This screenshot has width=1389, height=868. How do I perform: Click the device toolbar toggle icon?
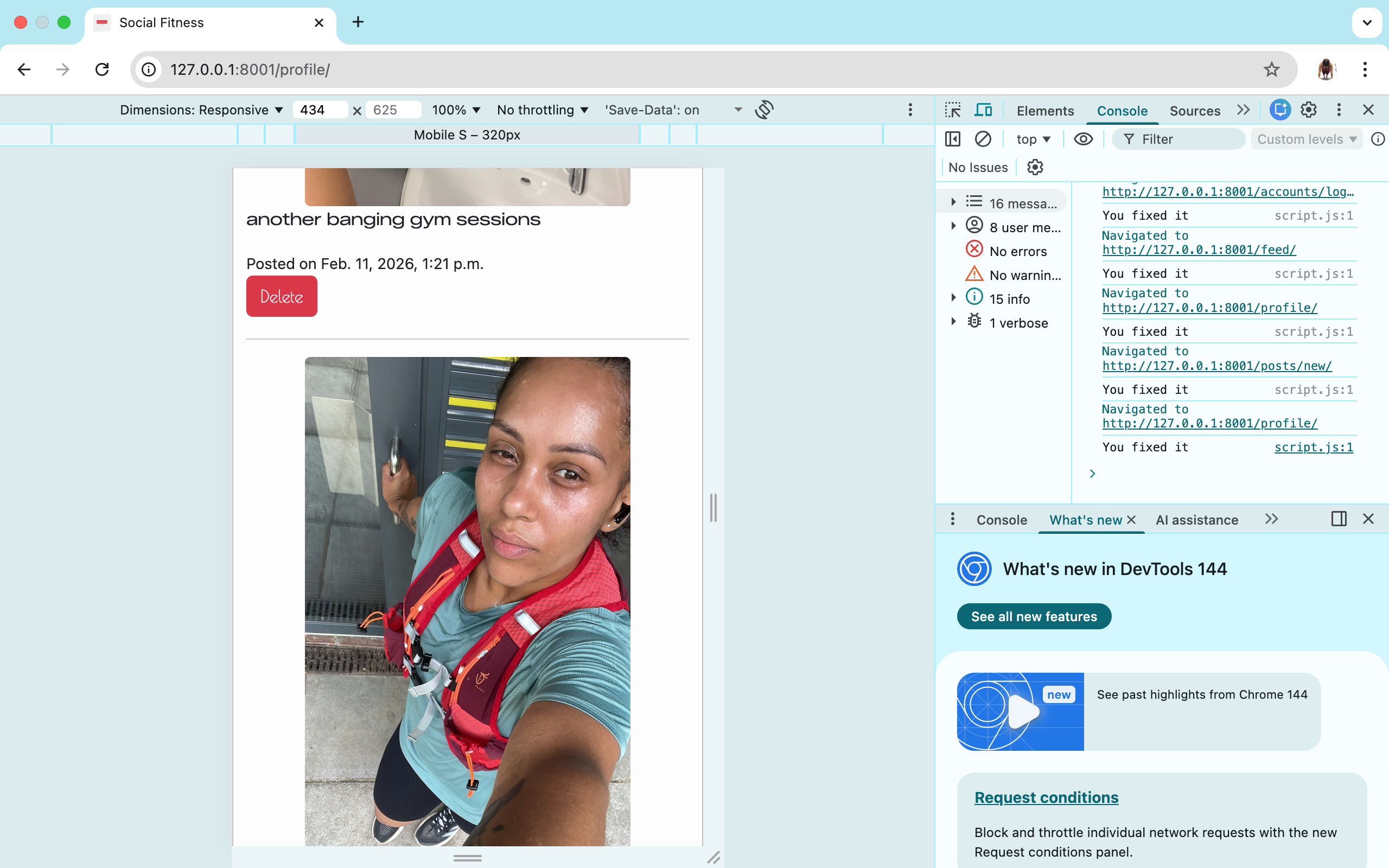[x=983, y=110]
